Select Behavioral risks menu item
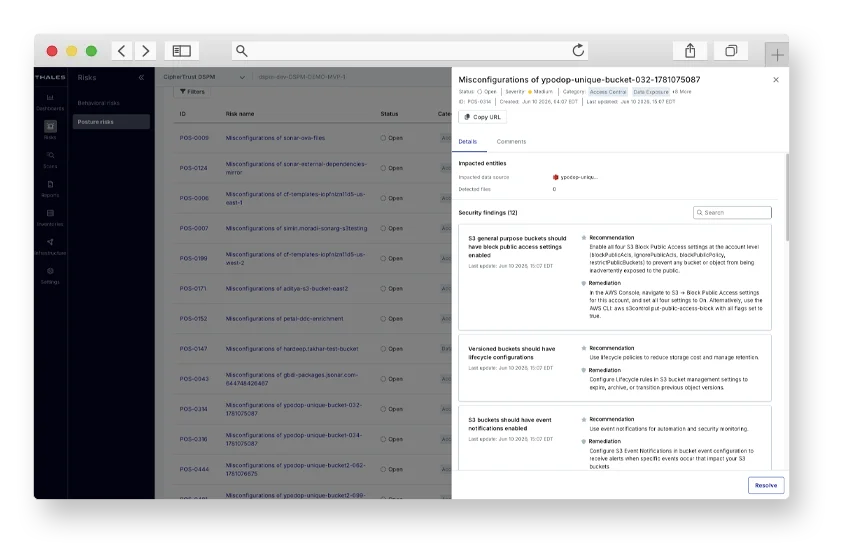850x550 pixels. 99,103
